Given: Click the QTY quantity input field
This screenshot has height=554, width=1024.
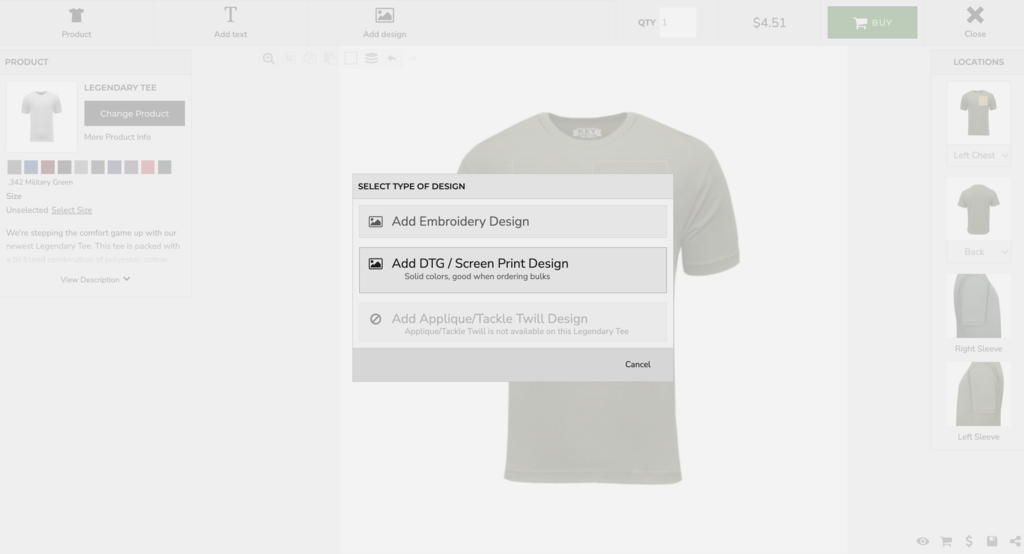Looking at the screenshot, I should [678, 22].
